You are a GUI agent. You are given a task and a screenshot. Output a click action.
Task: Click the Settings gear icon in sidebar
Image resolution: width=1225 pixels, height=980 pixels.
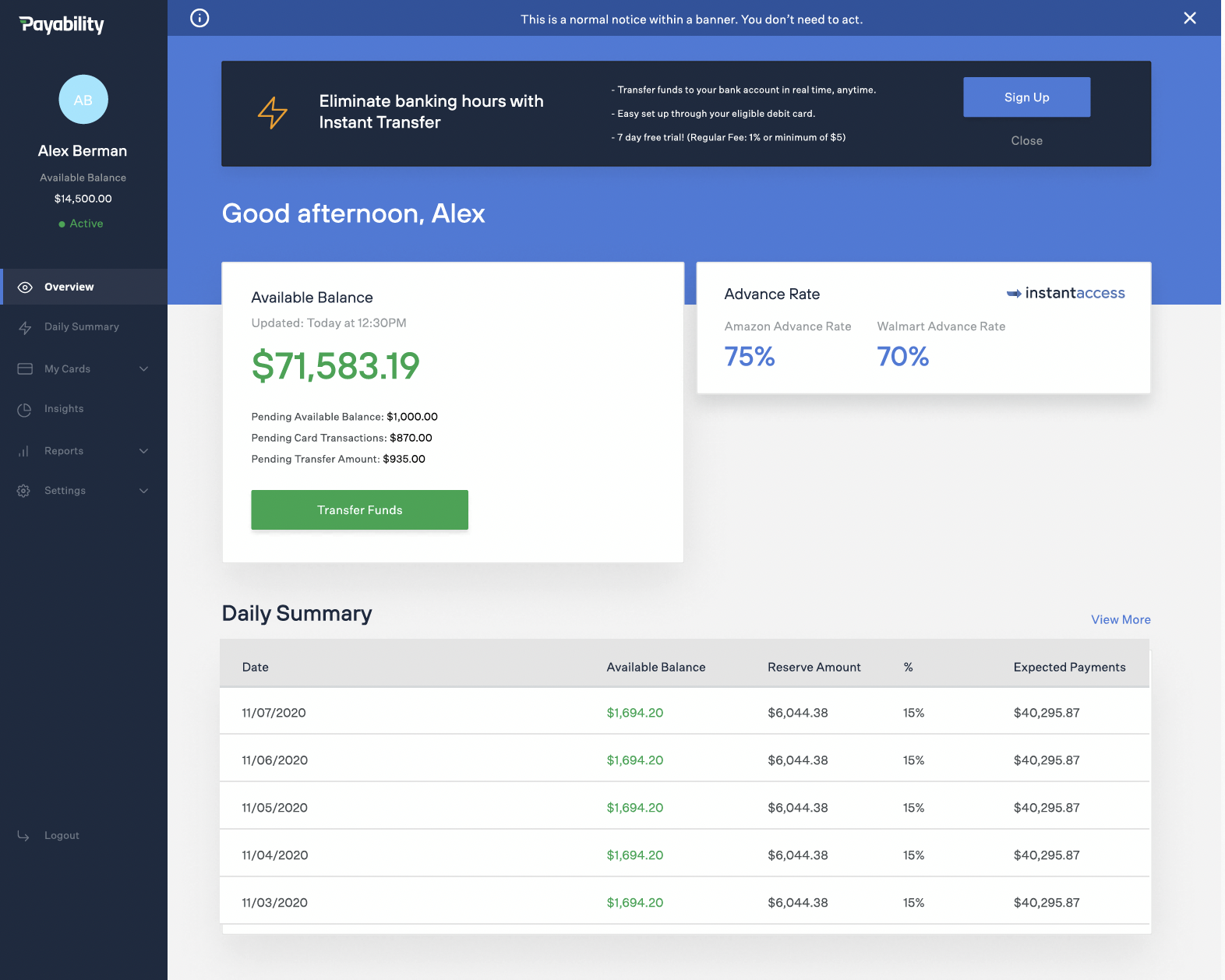24,491
